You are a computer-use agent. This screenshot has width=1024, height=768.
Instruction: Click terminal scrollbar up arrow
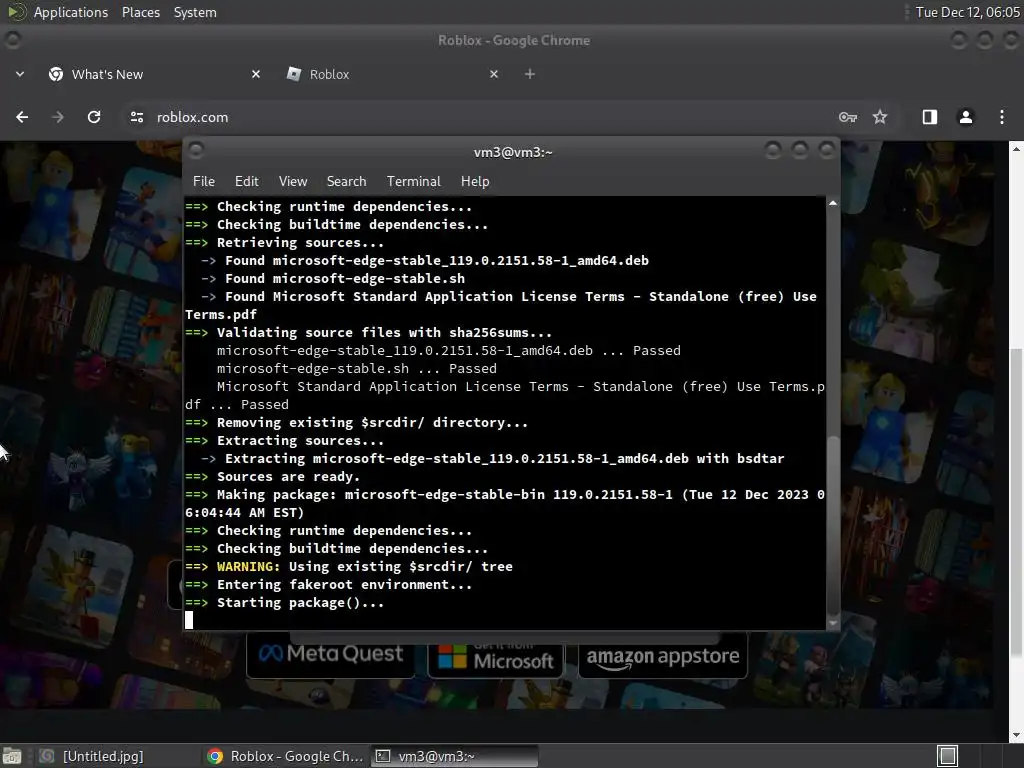point(833,203)
